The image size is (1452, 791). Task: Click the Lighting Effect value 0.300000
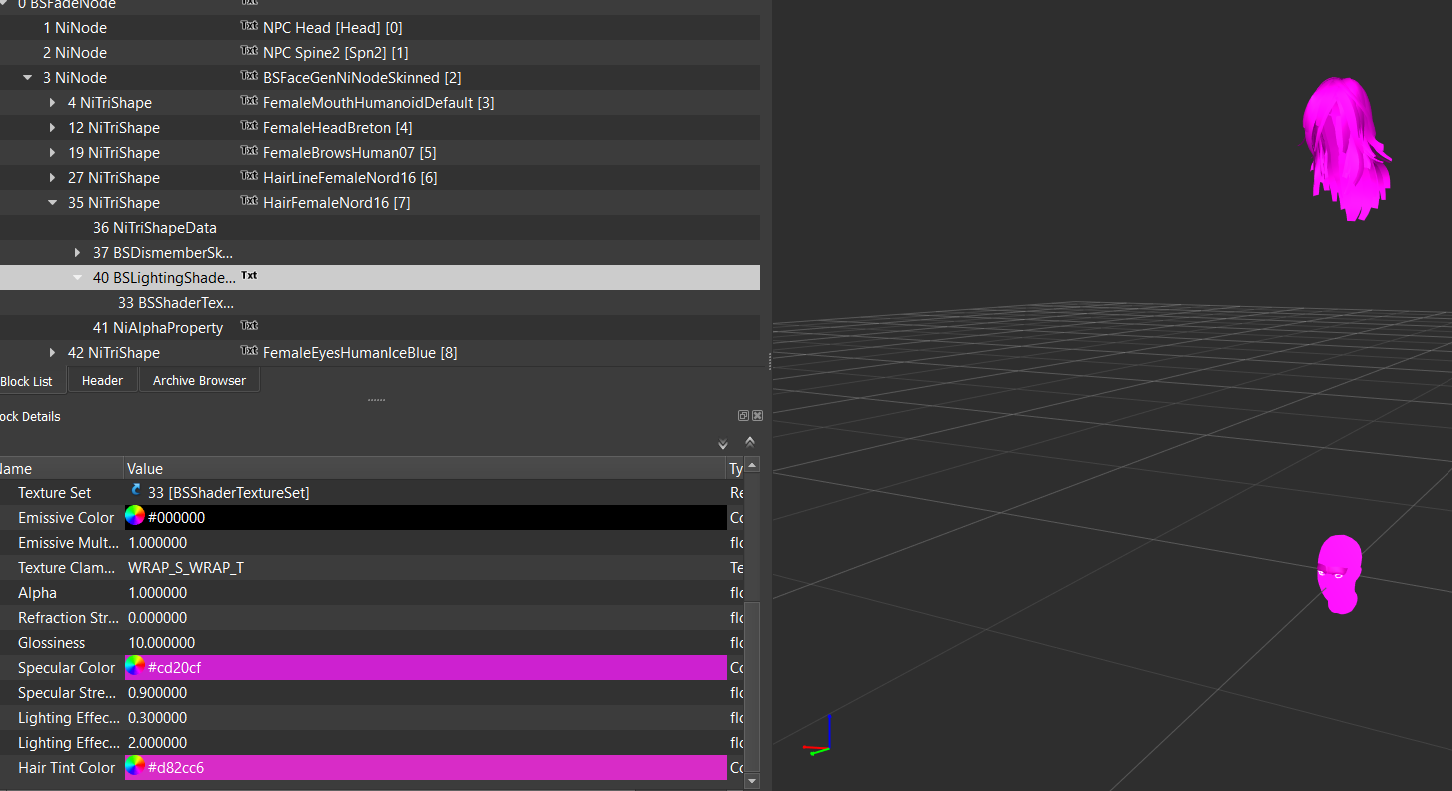[158, 717]
